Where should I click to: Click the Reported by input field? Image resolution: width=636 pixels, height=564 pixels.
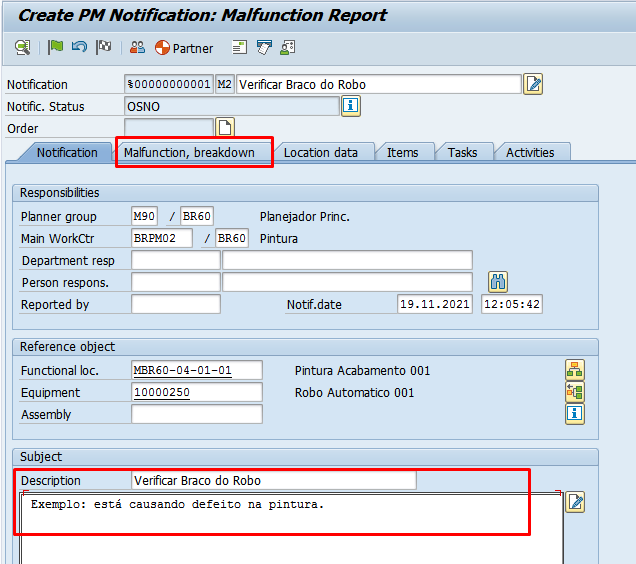pyautogui.click(x=175, y=304)
